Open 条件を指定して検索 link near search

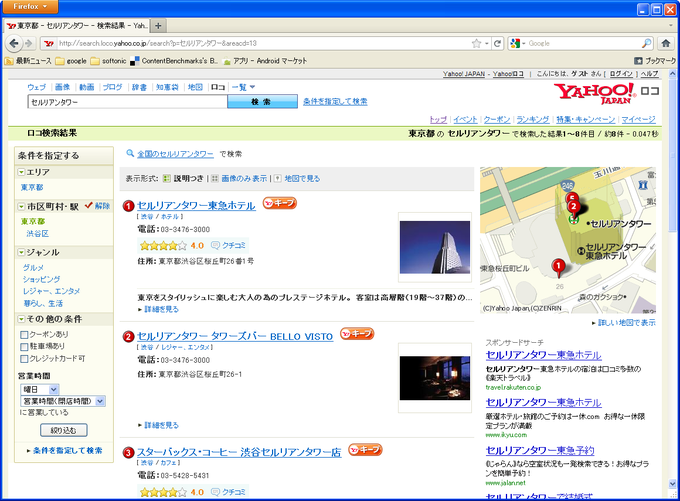[335, 102]
